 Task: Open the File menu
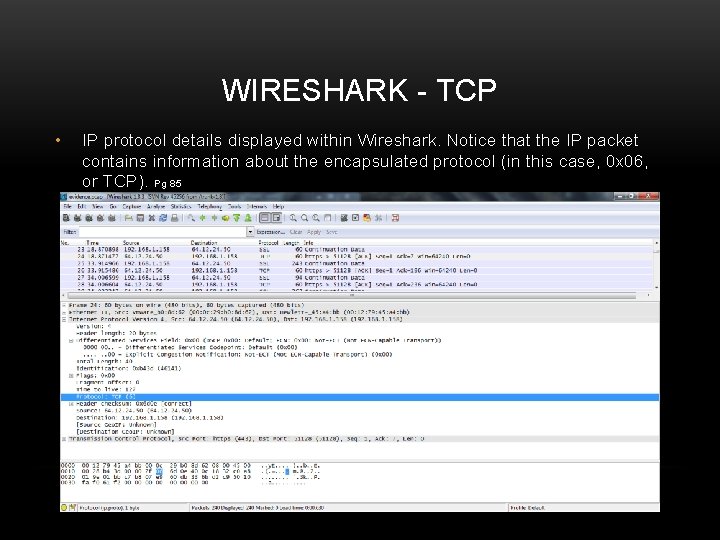[x=68, y=207]
